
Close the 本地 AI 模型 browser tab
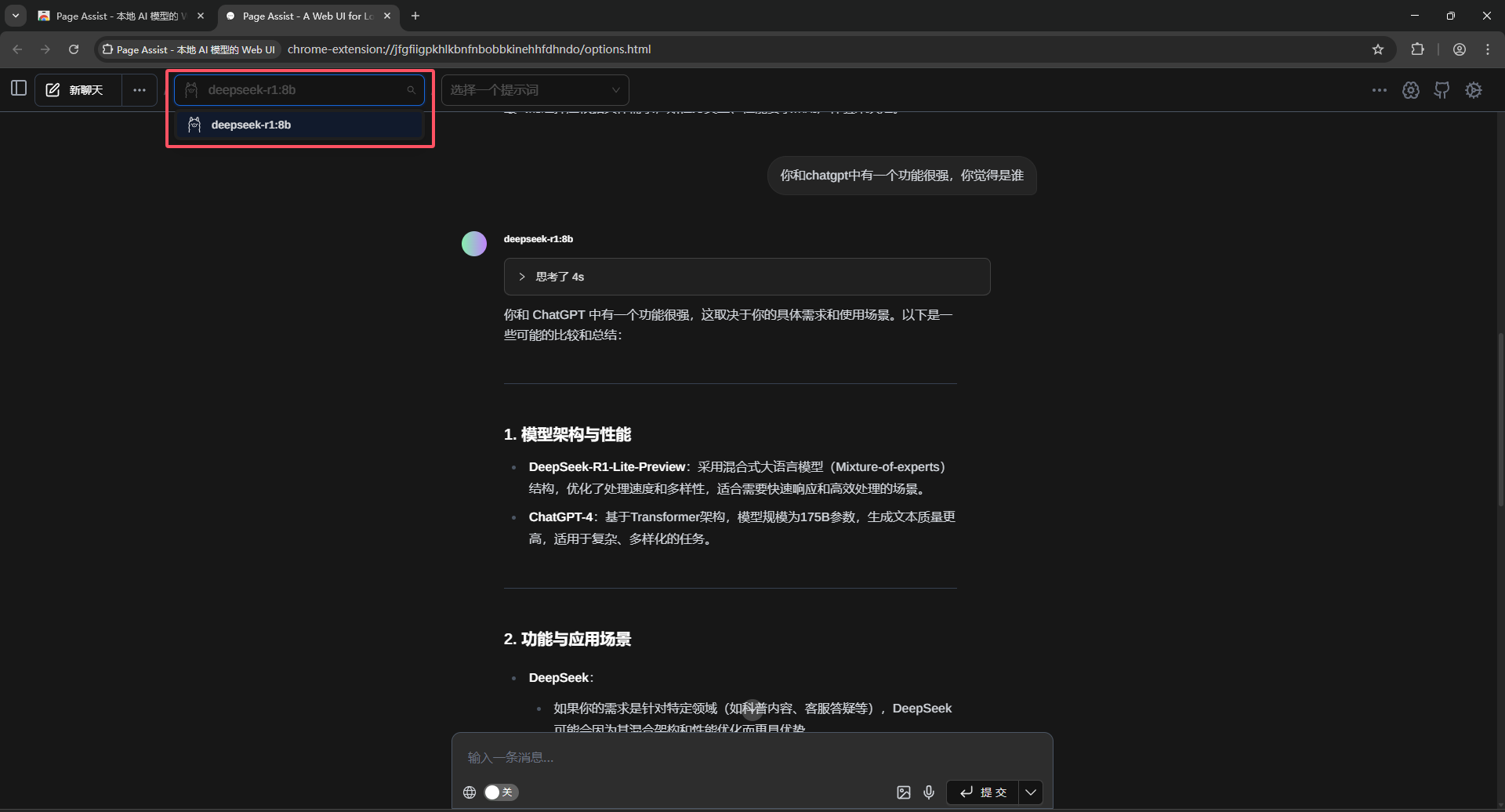pyautogui.click(x=201, y=16)
